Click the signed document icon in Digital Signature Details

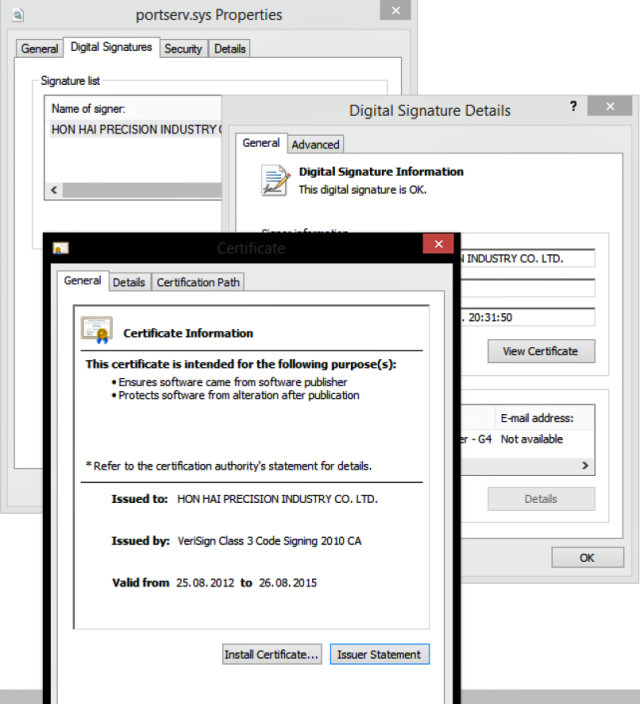274,180
